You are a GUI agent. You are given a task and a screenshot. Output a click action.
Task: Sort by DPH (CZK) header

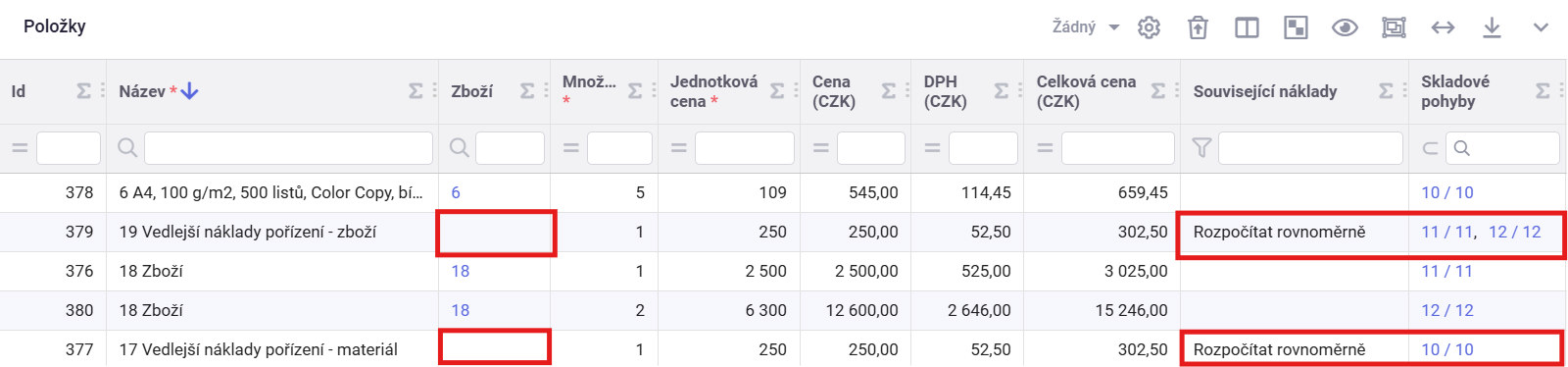click(945, 91)
